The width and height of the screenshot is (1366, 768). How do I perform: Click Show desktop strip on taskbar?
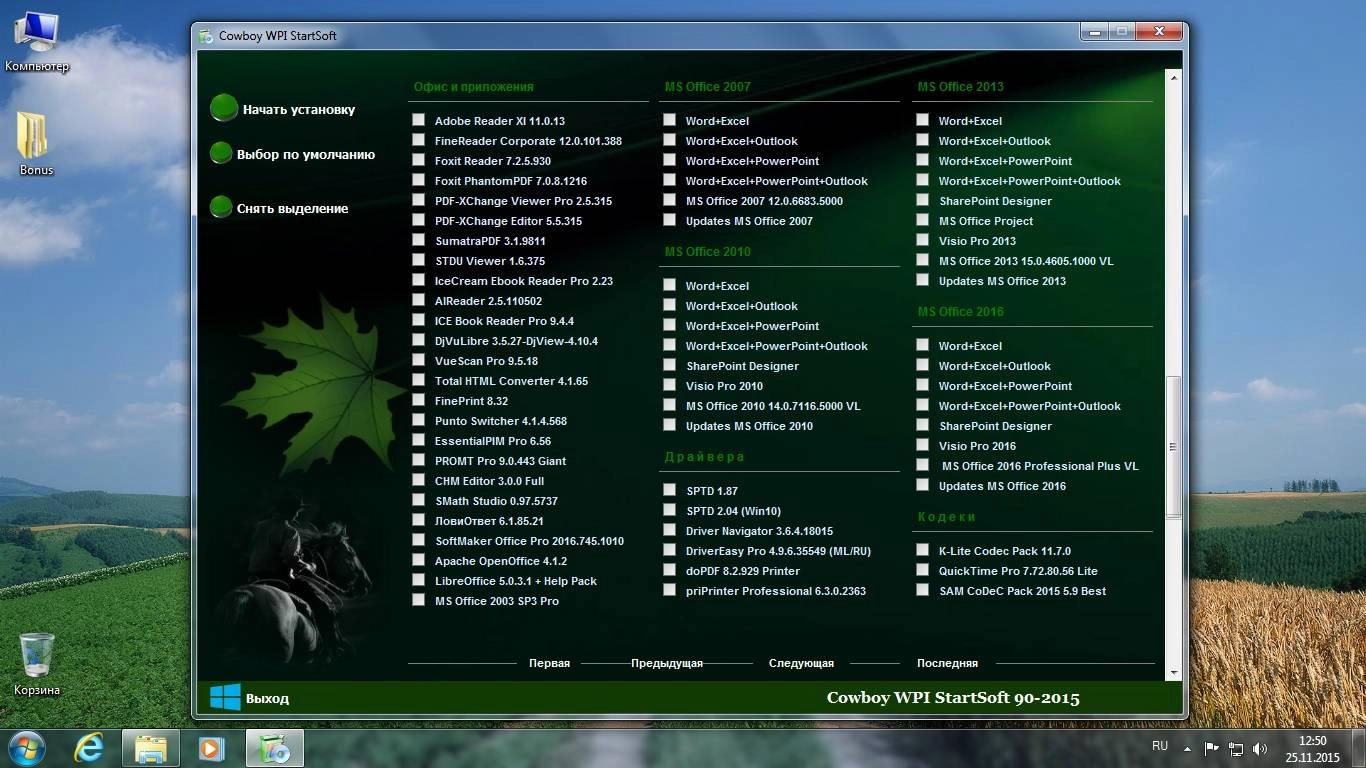(1358, 748)
